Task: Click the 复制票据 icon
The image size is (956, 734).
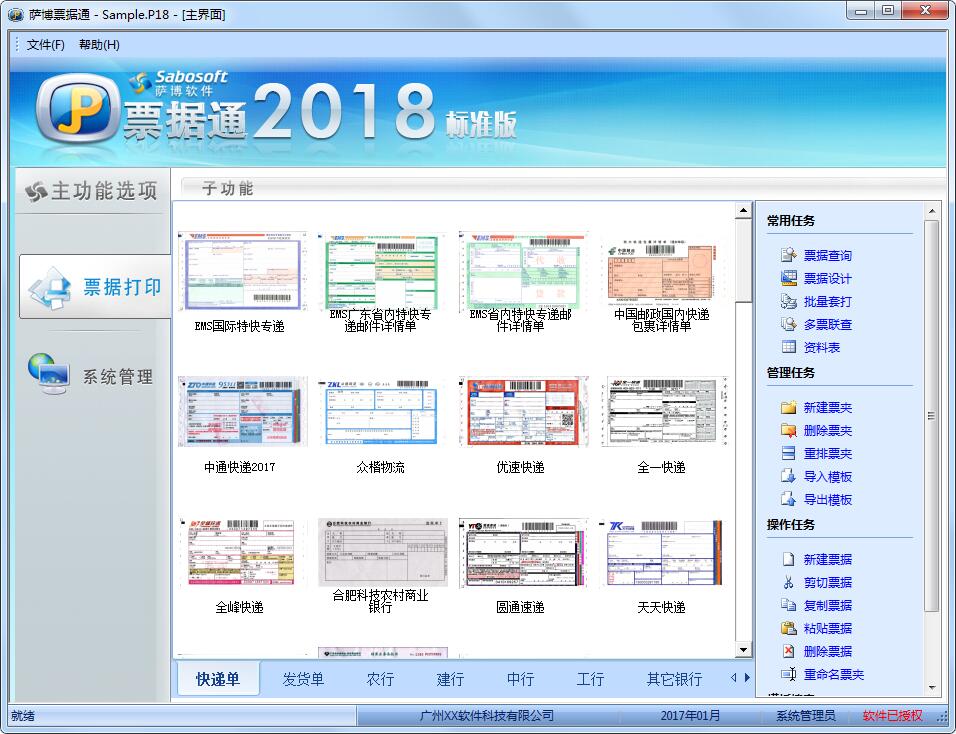Action: pos(788,605)
